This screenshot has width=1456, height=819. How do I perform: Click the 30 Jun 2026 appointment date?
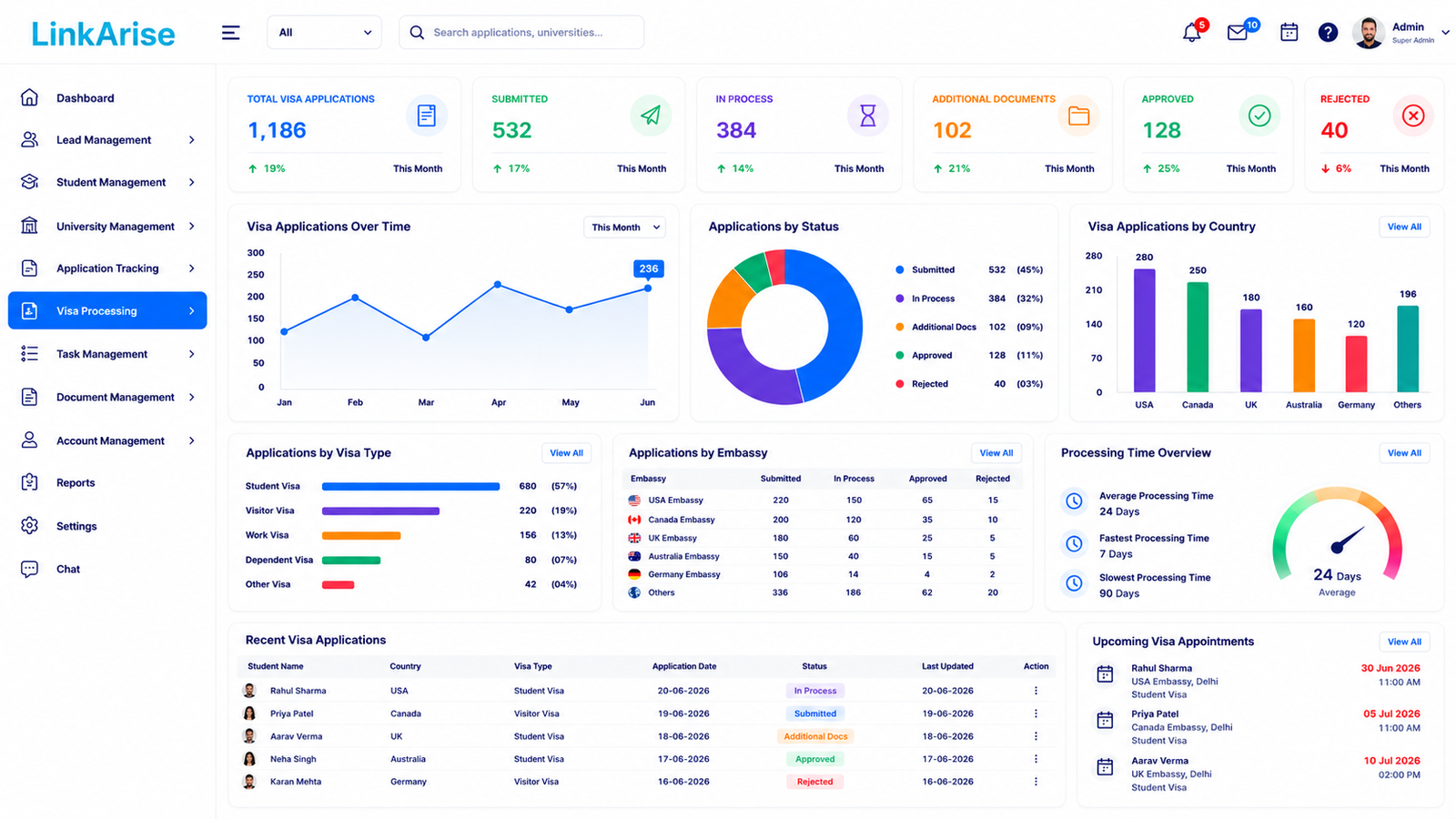pyautogui.click(x=1390, y=668)
